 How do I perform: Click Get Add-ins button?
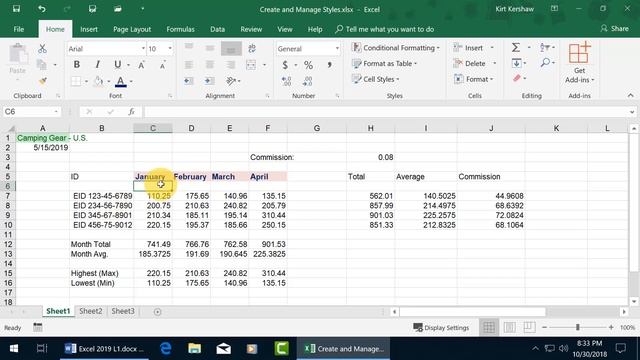tap(580, 62)
